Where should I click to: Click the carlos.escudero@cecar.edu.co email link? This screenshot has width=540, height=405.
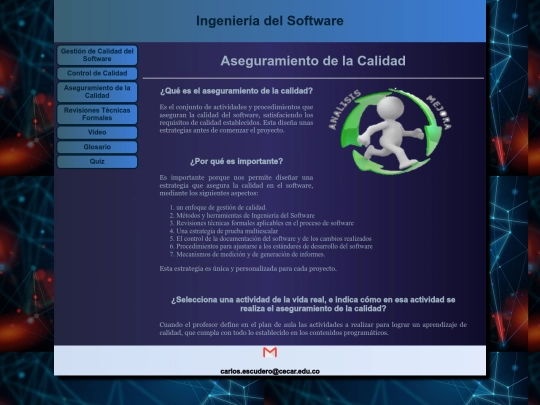[x=270, y=371]
